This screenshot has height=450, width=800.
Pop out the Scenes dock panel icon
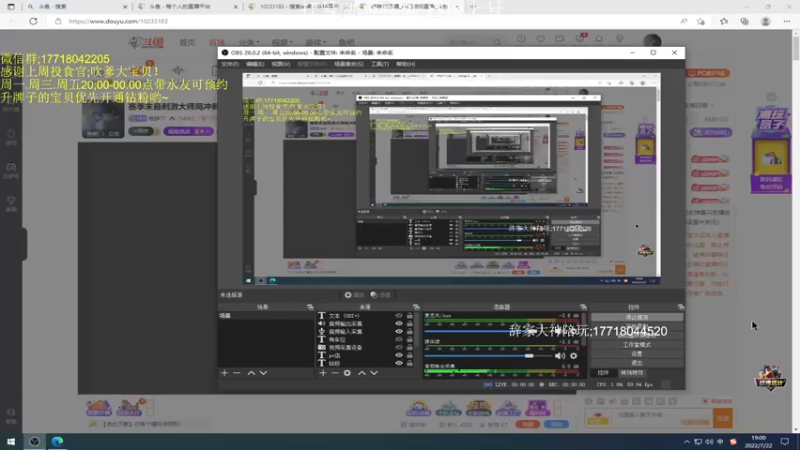(x=310, y=307)
